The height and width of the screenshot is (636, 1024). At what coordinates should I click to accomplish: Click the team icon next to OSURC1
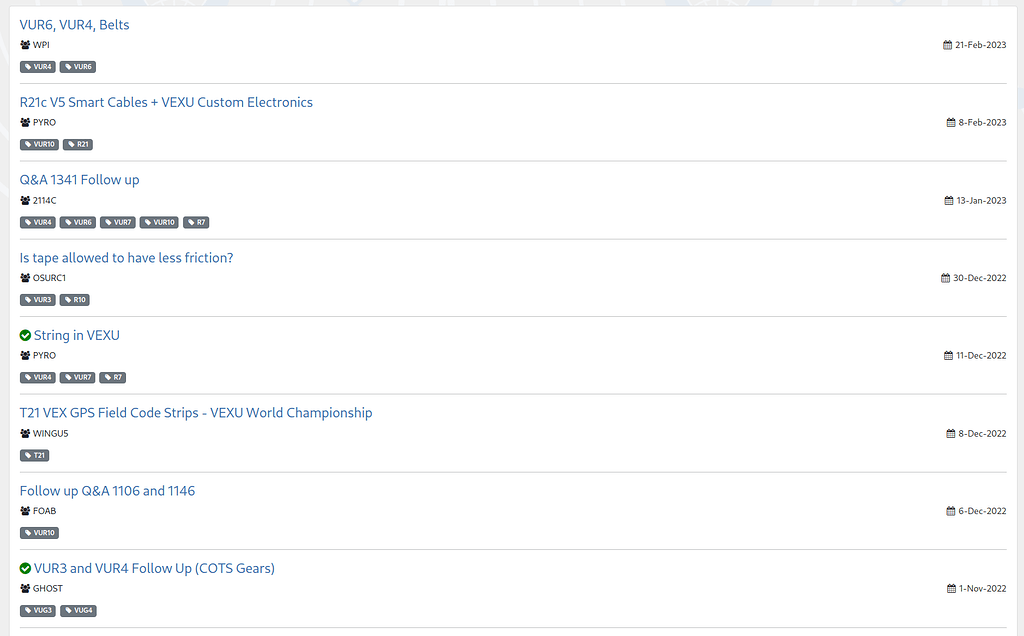point(25,278)
